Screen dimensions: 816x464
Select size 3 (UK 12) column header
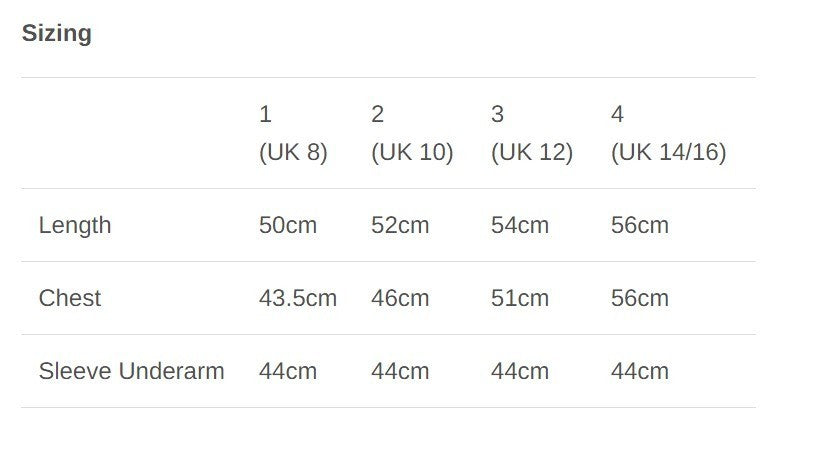pyautogui.click(x=532, y=133)
